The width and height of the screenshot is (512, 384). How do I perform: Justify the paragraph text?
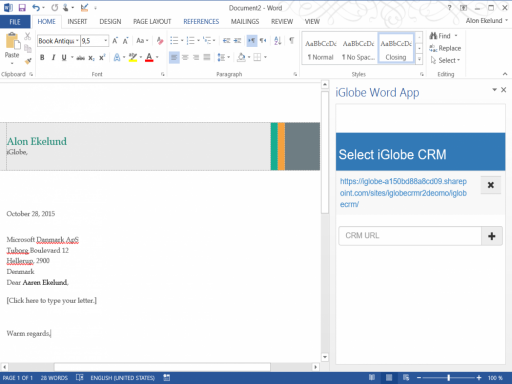[207, 57]
